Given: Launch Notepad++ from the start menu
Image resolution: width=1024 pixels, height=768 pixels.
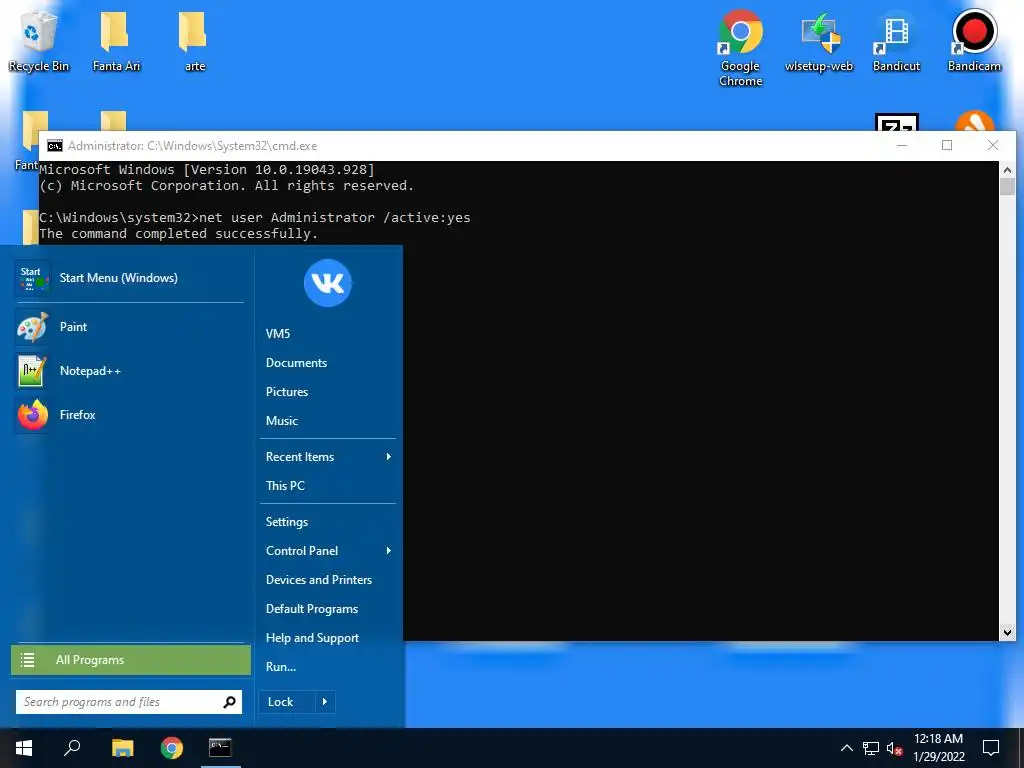Looking at the screenshot, I should coord(129,371).
